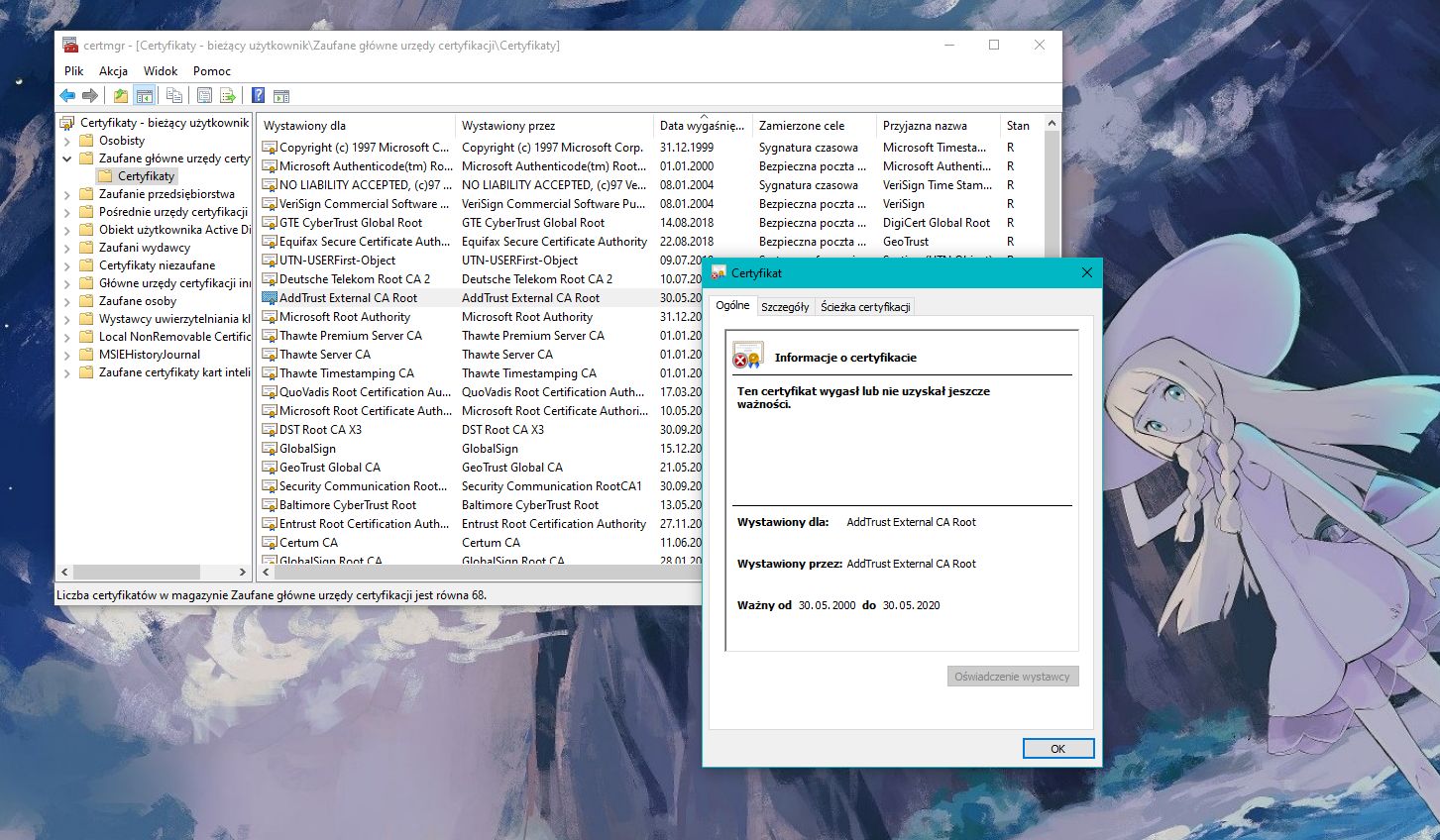Collapse the Zaufane główne urzędy certyfikacji node
Screen dimensions: 1440x840
pyautogui.click(x=67, y=158)
